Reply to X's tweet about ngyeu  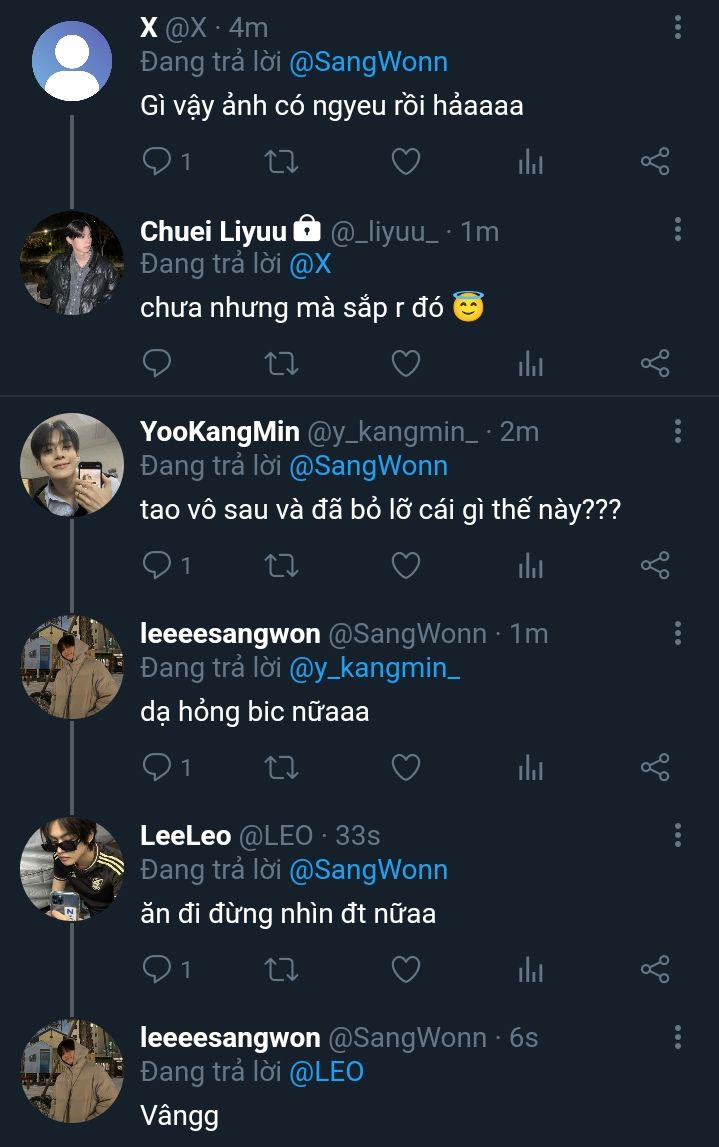point(157,161)
